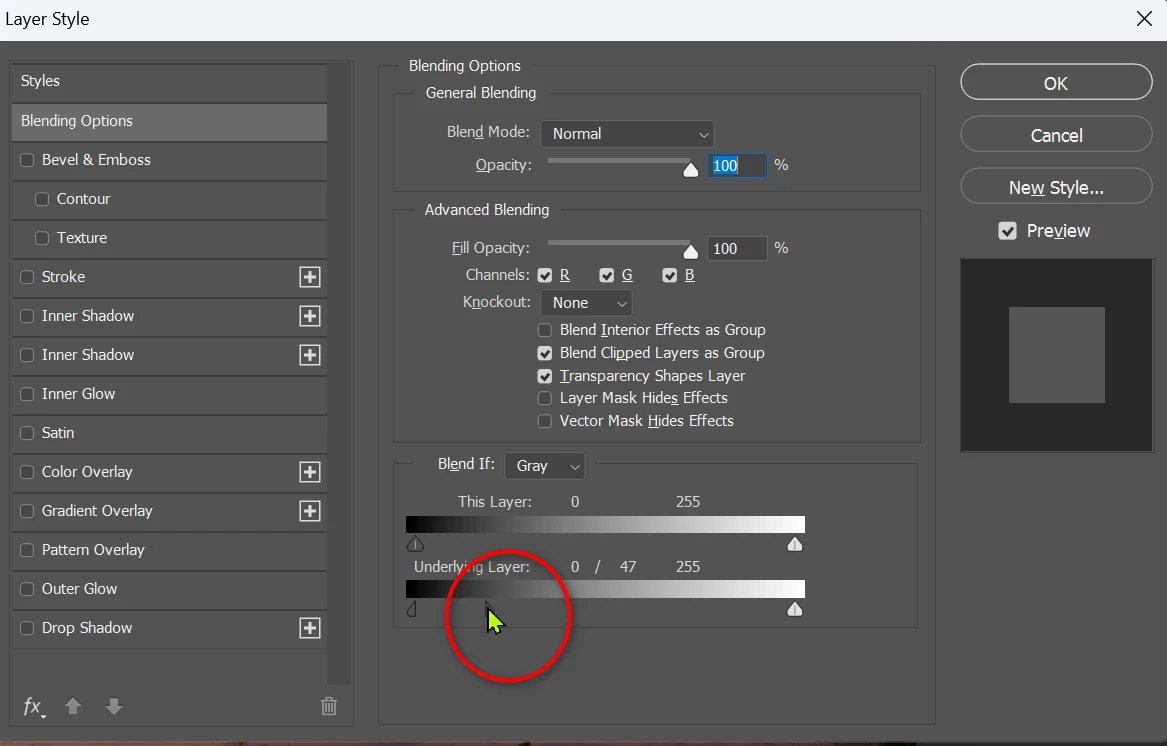Uncheck Transparency Shapes Layer
Screen dimensions: 1167x746
(x=545, y=376)
